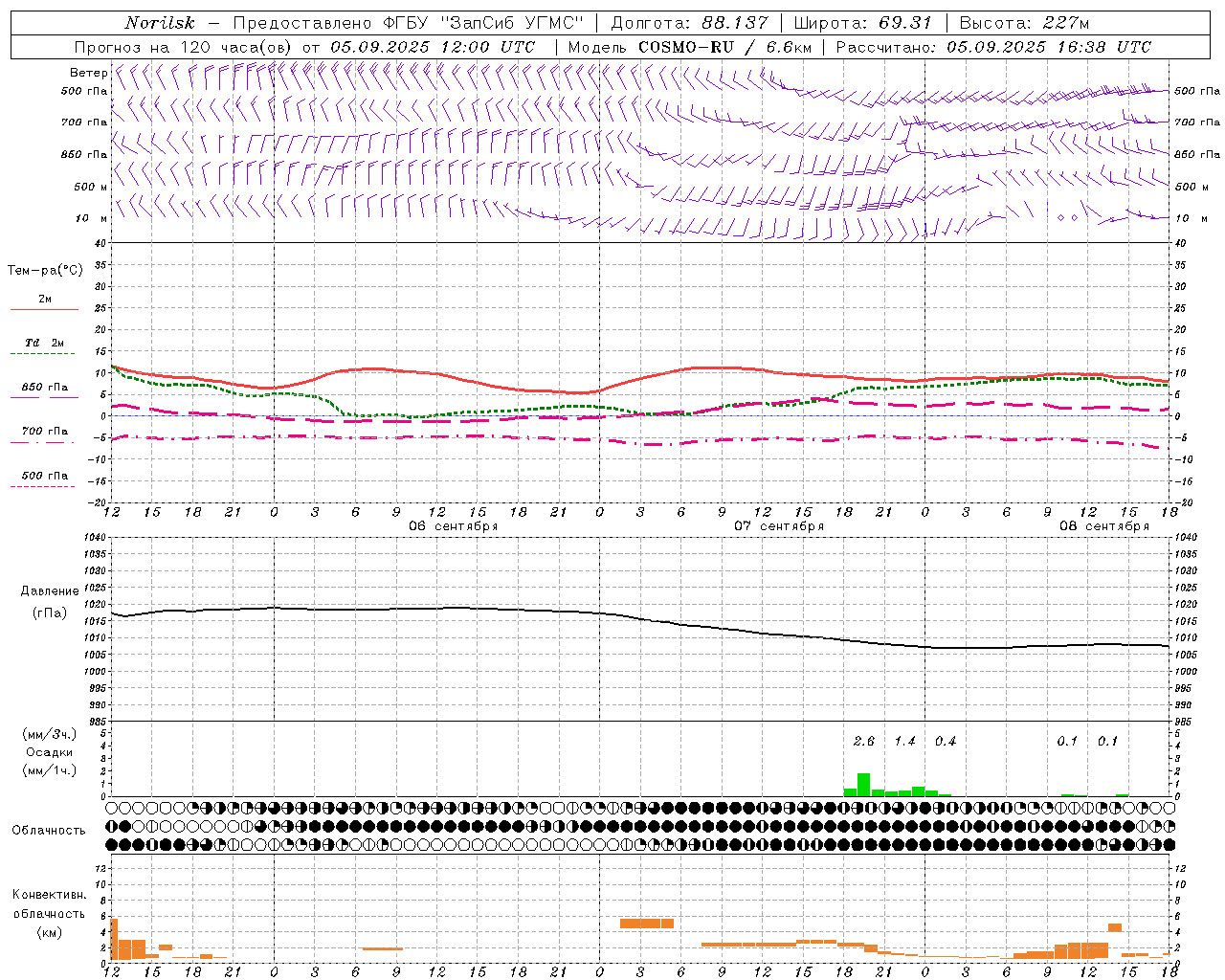The image size is (1225, 980).
Task: Click the "850 гПа" temperature legend label
Action: (x=45, y=388)
